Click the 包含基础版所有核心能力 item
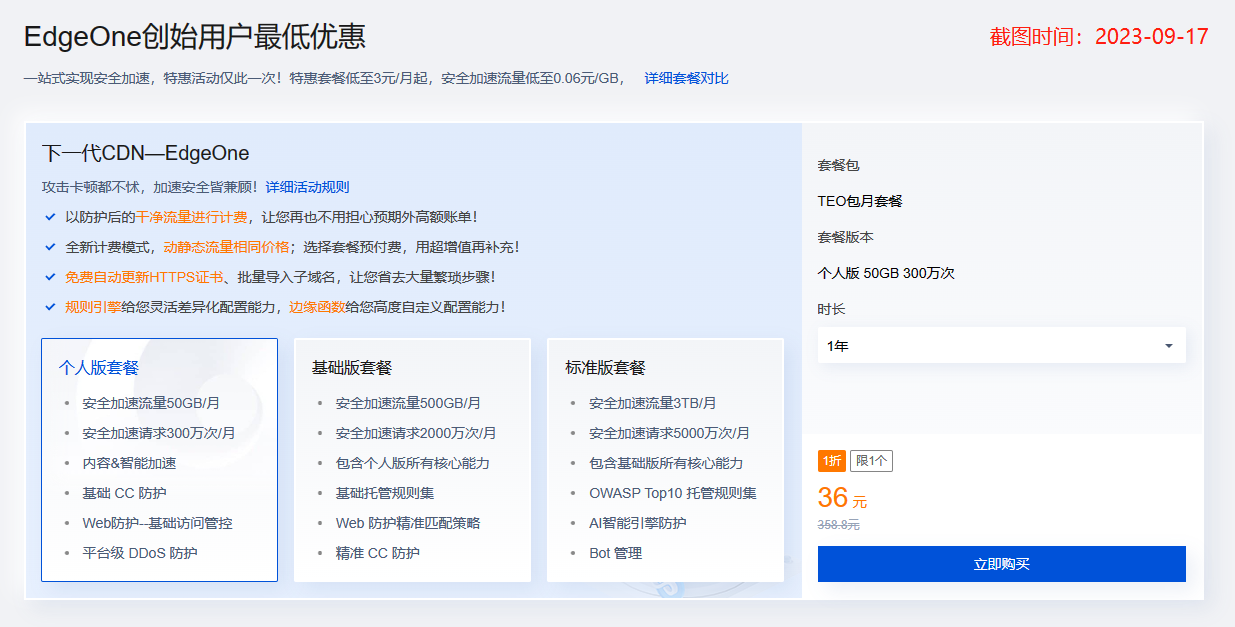 tap(665, 463)
